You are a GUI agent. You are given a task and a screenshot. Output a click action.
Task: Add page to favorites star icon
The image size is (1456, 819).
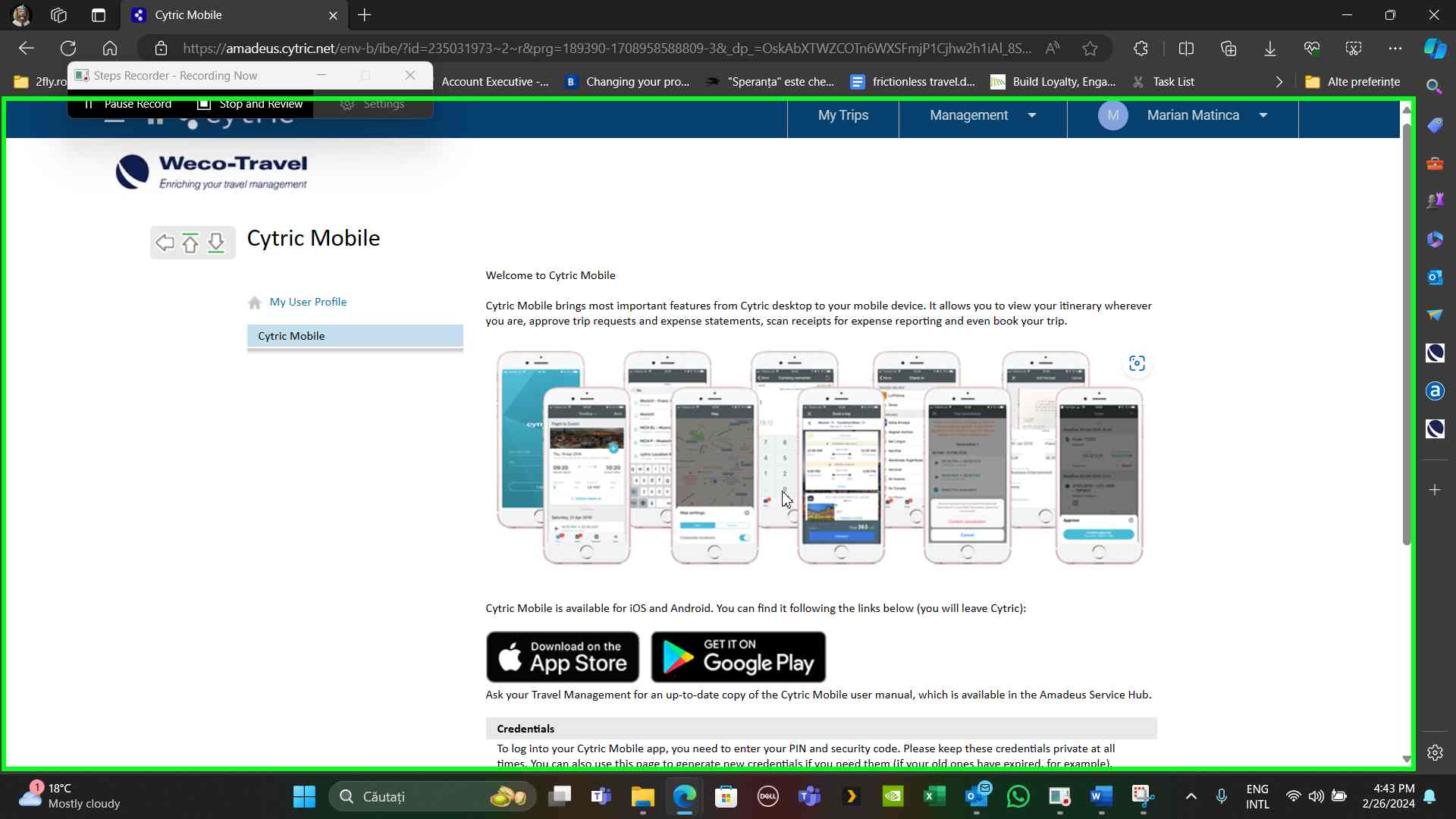(x=1090, y=49)
